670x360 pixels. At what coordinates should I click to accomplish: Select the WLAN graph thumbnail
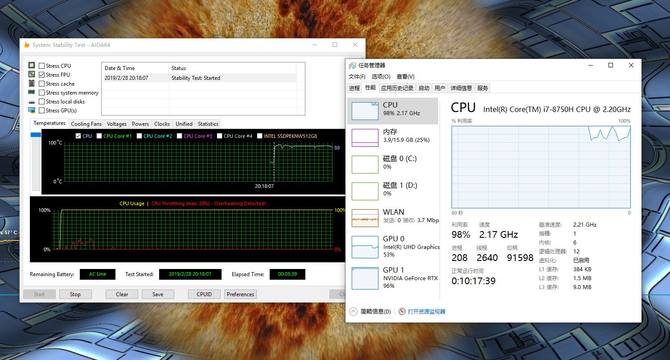[x=364, y=218]
